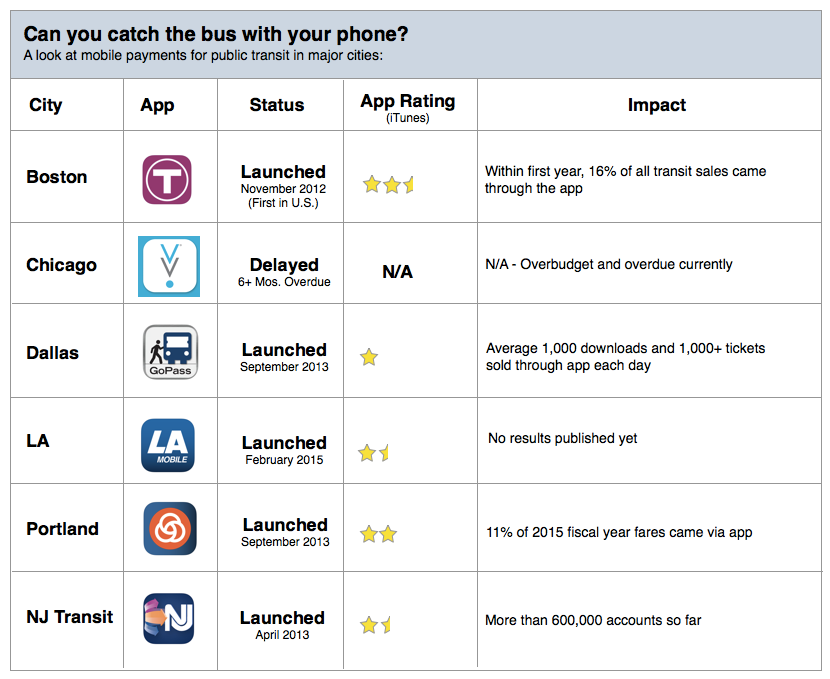Click the Status column header
The image size is (830, 679).
click(277, 105)
